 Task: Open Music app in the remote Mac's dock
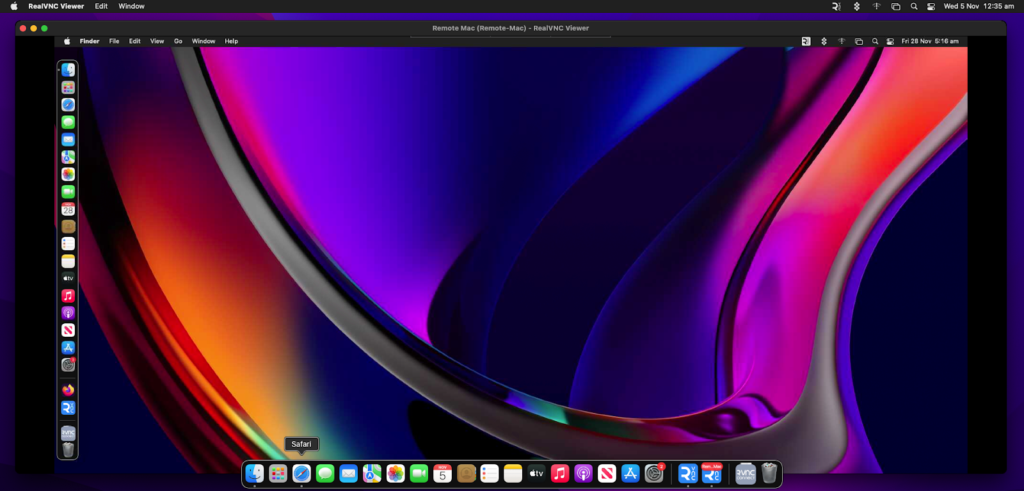(68, 296)
